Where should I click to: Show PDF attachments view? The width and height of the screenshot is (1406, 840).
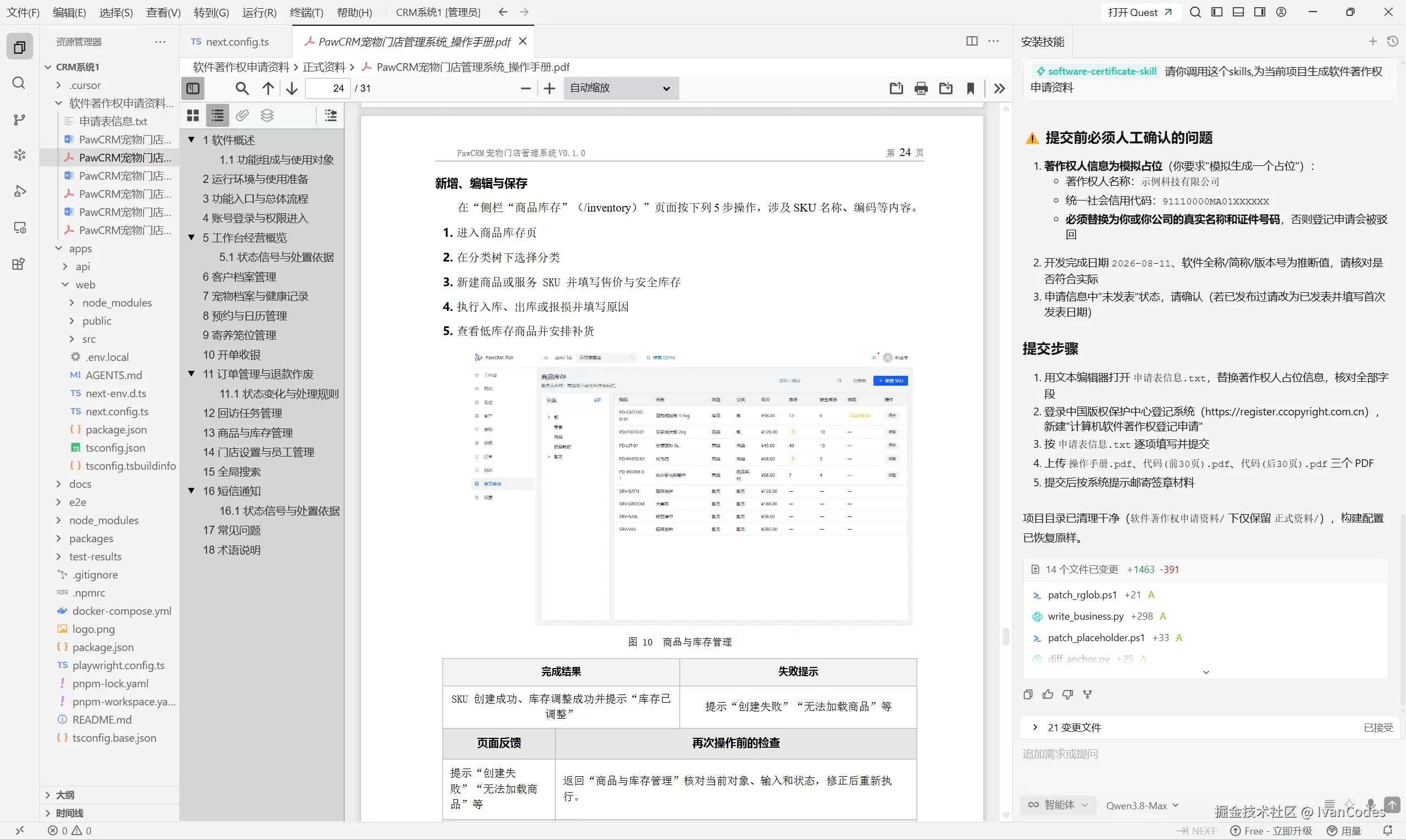point(242,115)
